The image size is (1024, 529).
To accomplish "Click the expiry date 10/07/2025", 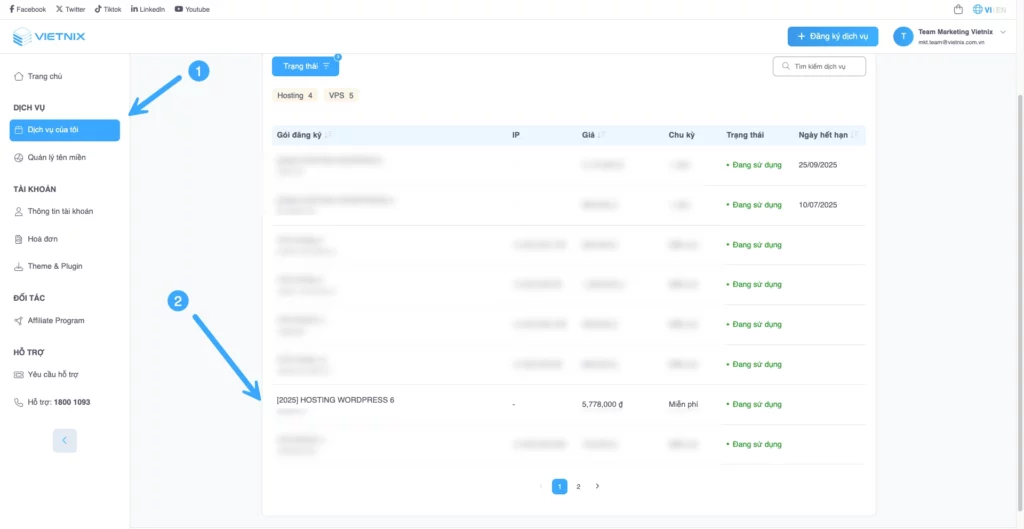I will 818,205.
